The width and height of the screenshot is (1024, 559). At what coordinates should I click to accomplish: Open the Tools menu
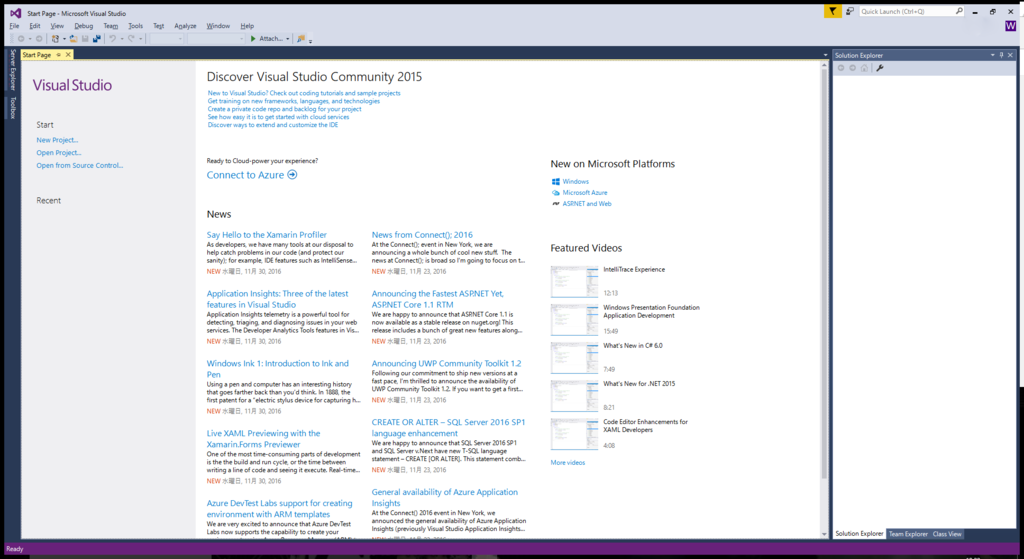pos(135,26)
